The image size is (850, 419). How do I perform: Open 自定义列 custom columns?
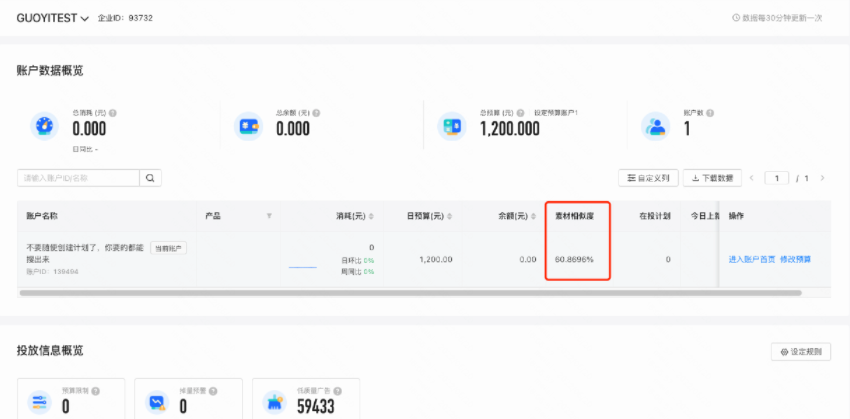point(648,178)
